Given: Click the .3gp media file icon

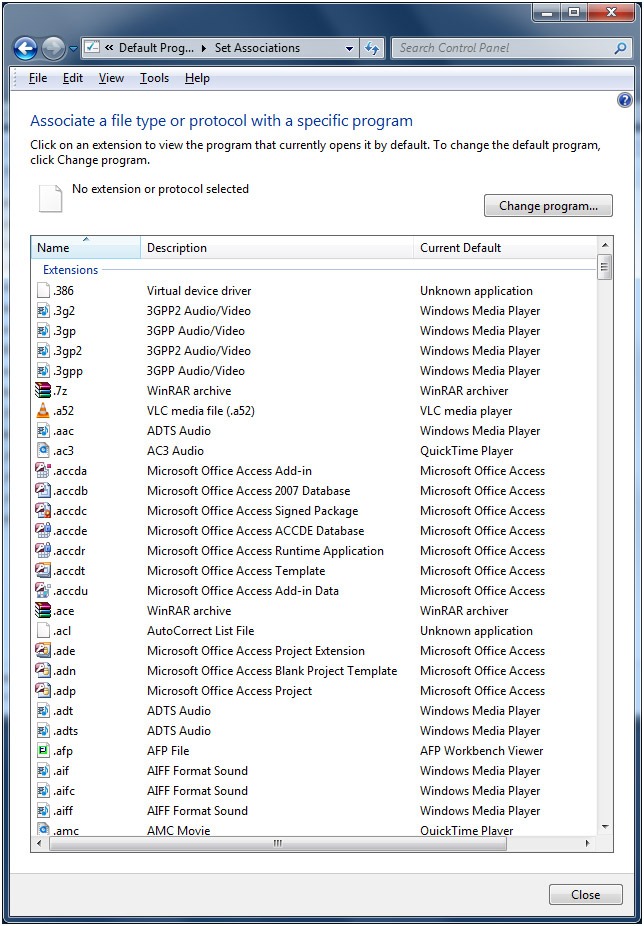Looking at the screenshot, I should [x=43, y=331].
